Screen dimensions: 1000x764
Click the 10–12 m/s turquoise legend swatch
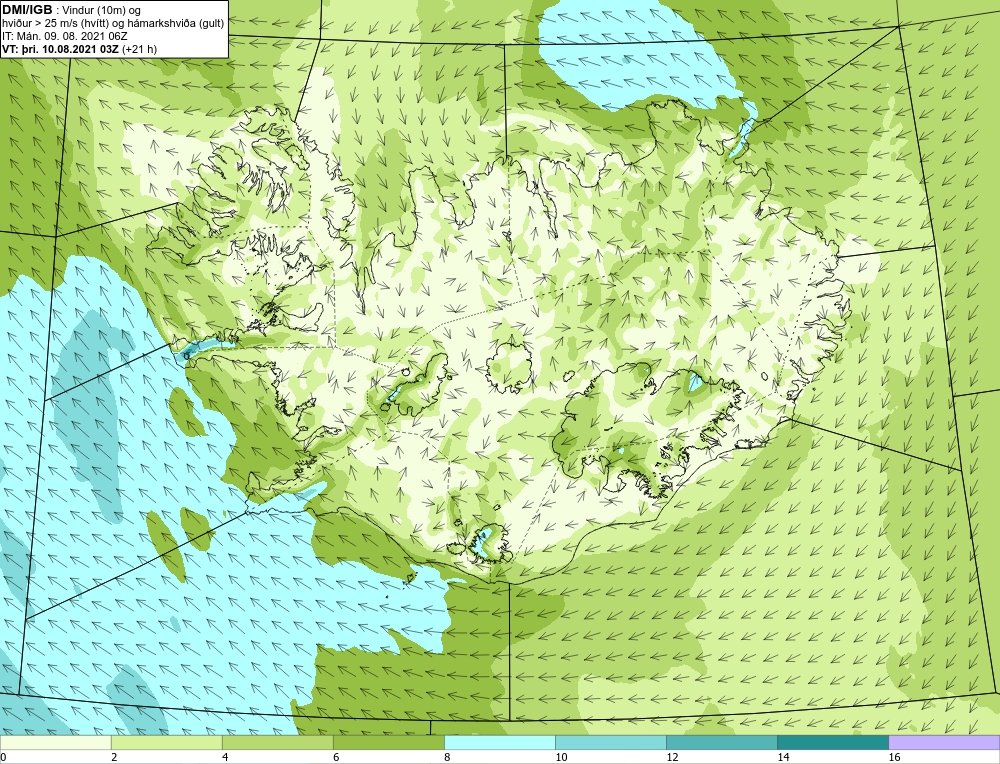tap(610, 742)
